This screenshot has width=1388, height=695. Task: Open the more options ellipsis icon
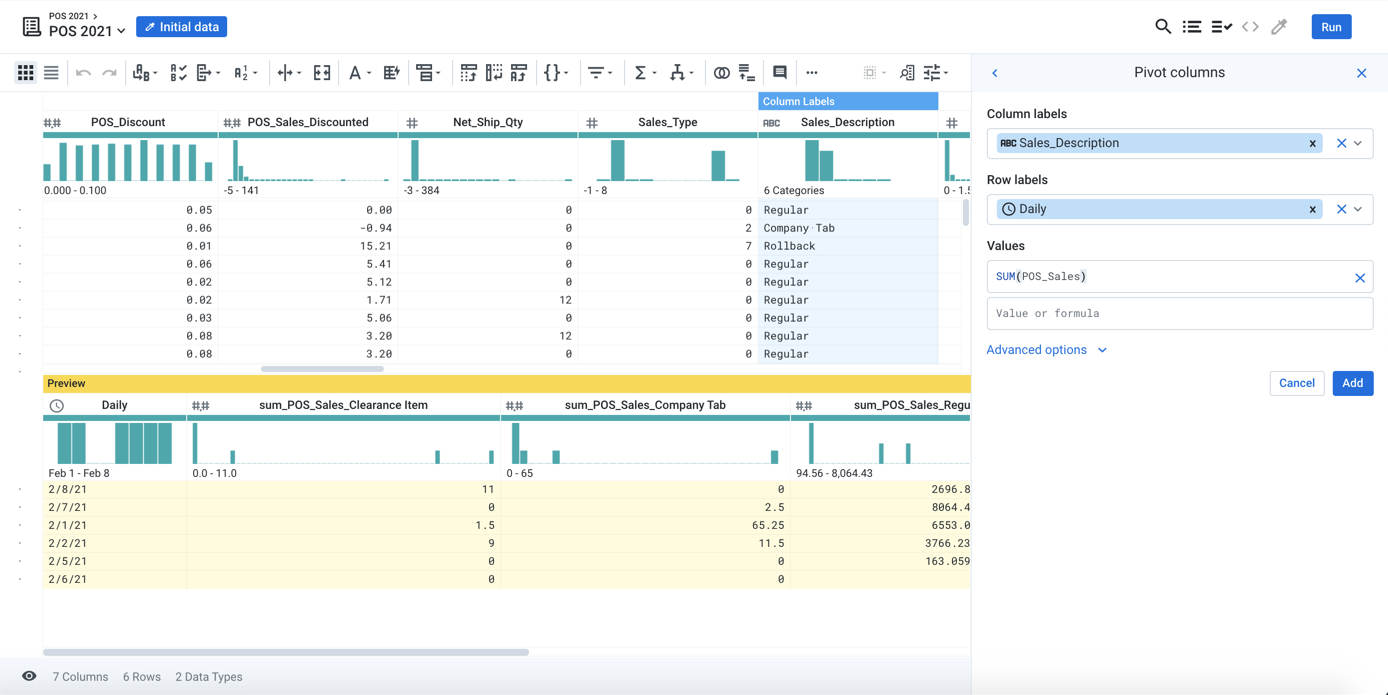pos(812,72)
